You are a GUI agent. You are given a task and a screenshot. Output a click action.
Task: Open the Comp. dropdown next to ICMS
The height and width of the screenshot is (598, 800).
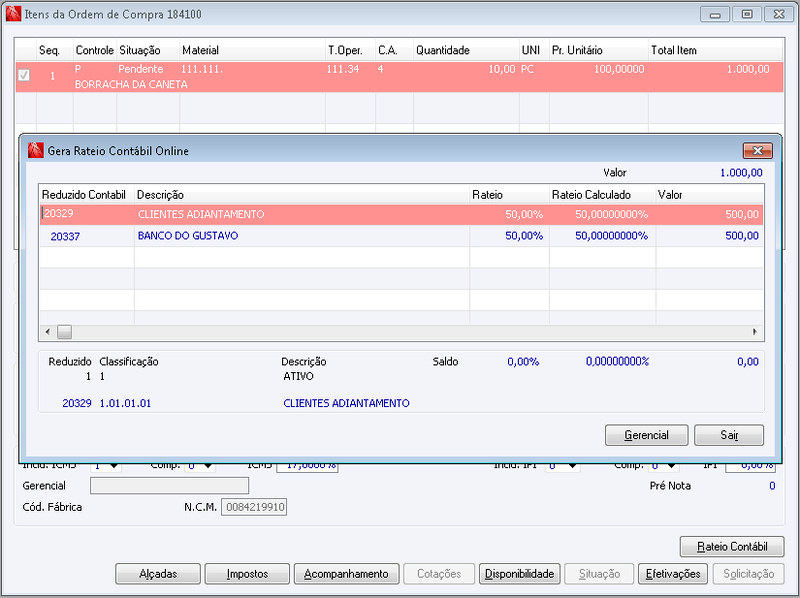click(208, 466)
